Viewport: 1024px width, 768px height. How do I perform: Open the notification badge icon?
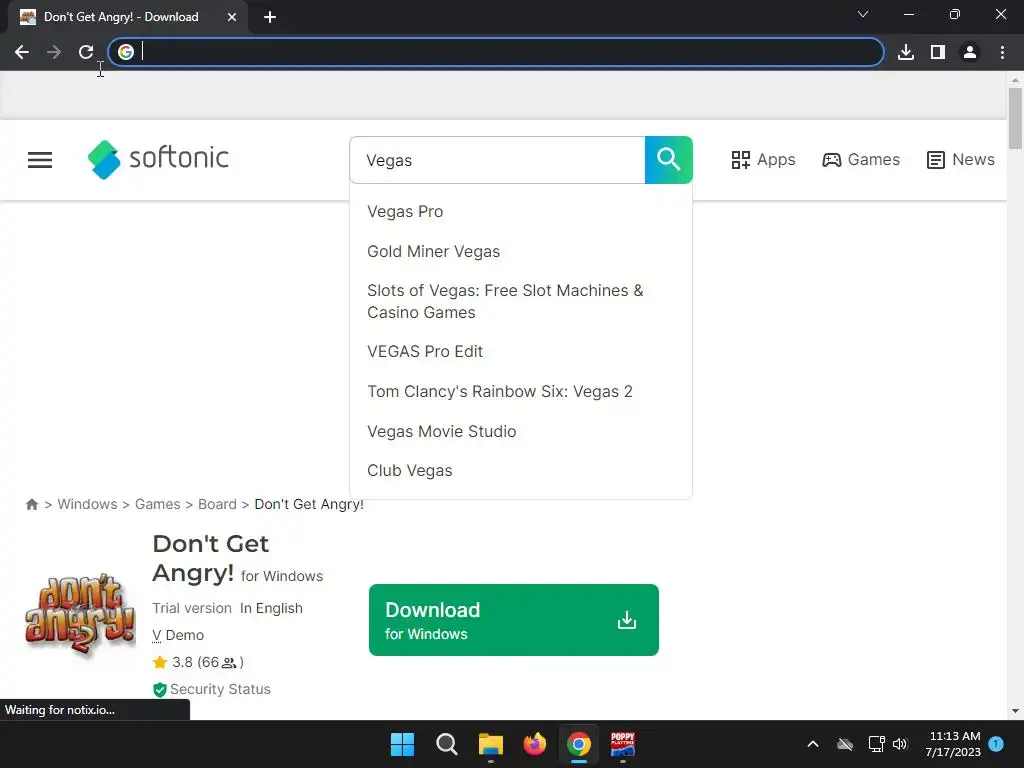(996, 744)
